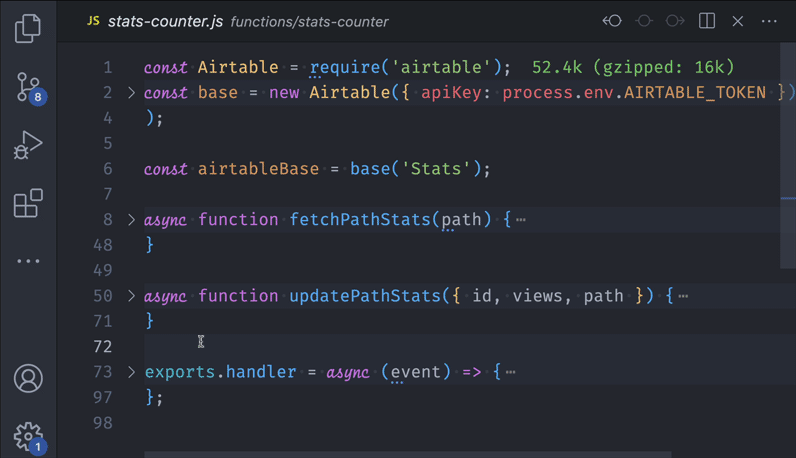Click line number 1

pyautogui.click(x=108, y=67)
